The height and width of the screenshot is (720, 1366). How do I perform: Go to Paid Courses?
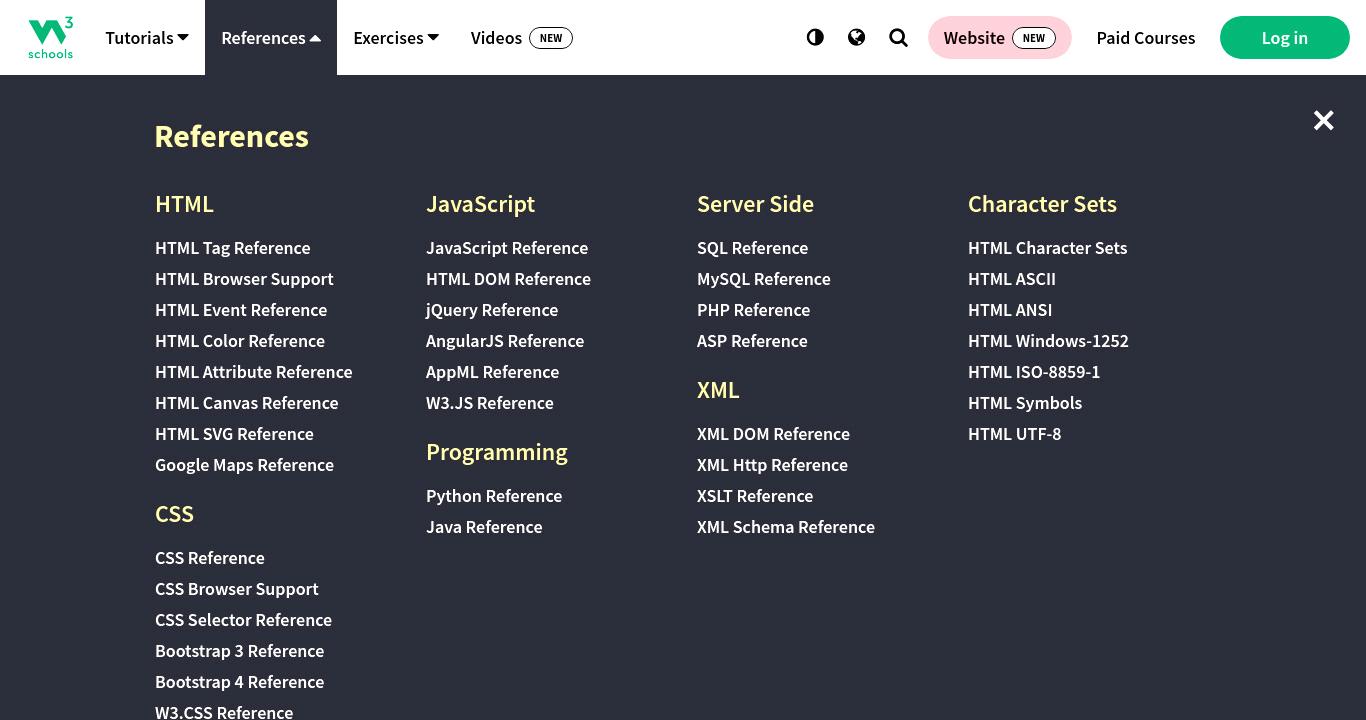click(1146, 37)
